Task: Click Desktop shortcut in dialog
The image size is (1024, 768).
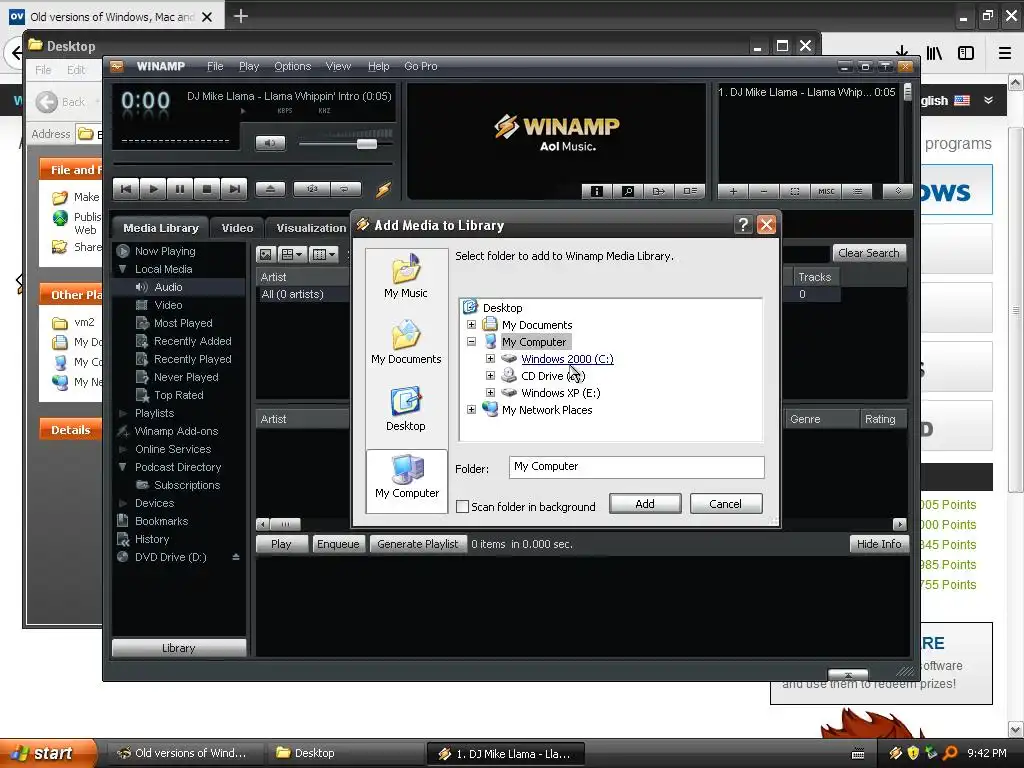Action: click(x=406, y=409)
